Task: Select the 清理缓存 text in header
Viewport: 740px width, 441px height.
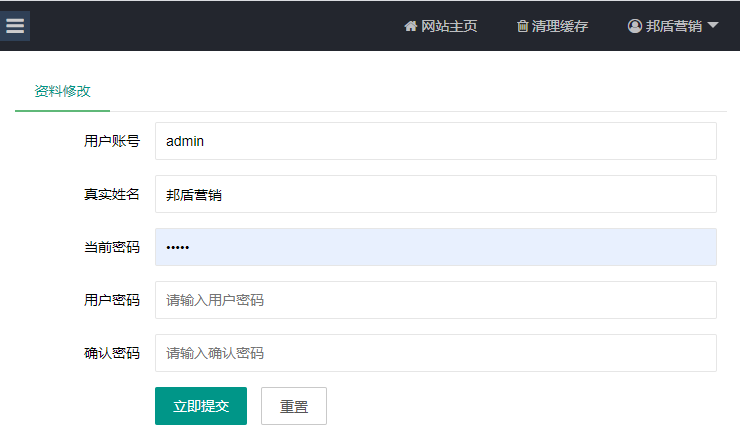Action: coord(560,26)
